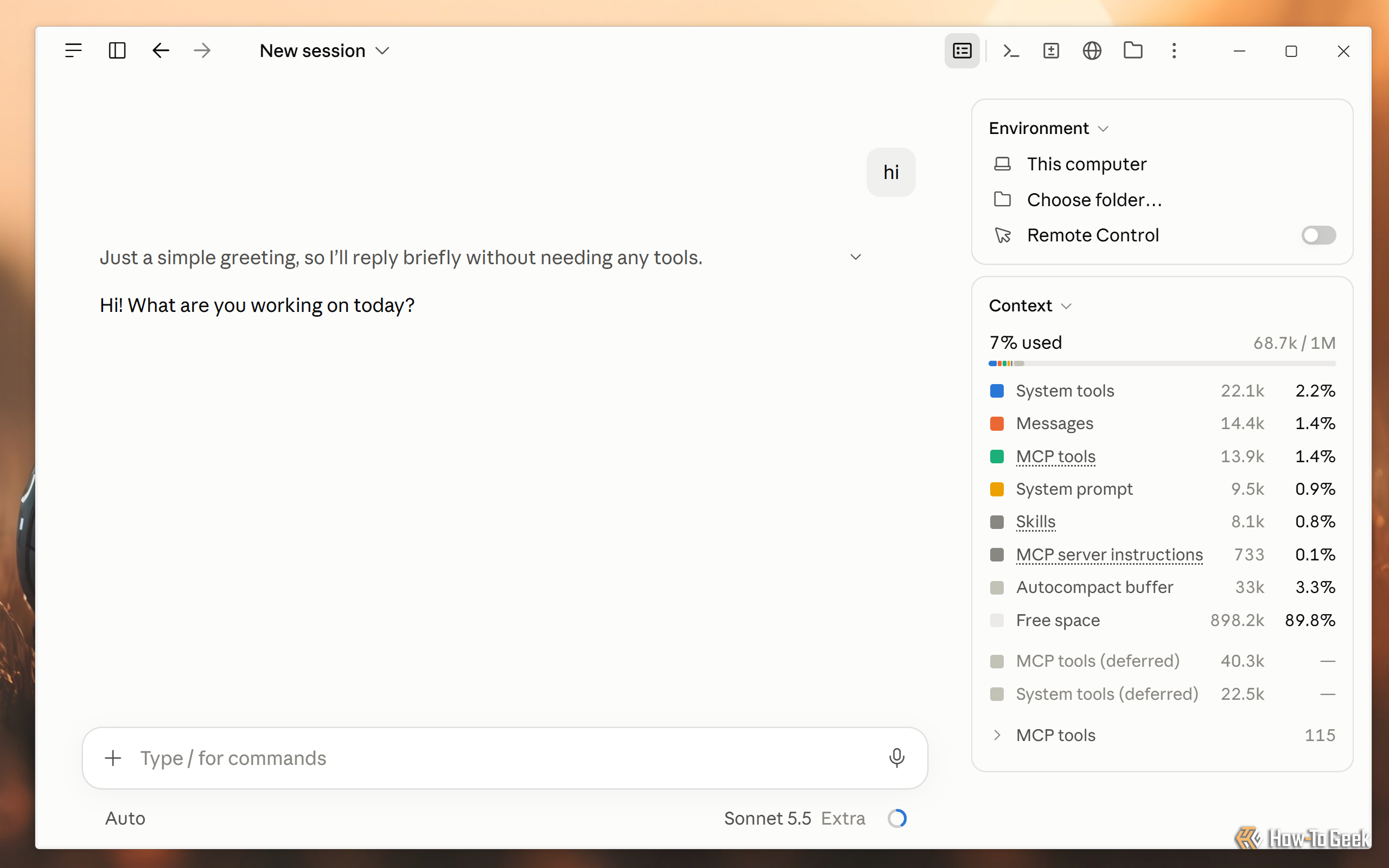Focus the Type / for commands input

pos(505,758)
